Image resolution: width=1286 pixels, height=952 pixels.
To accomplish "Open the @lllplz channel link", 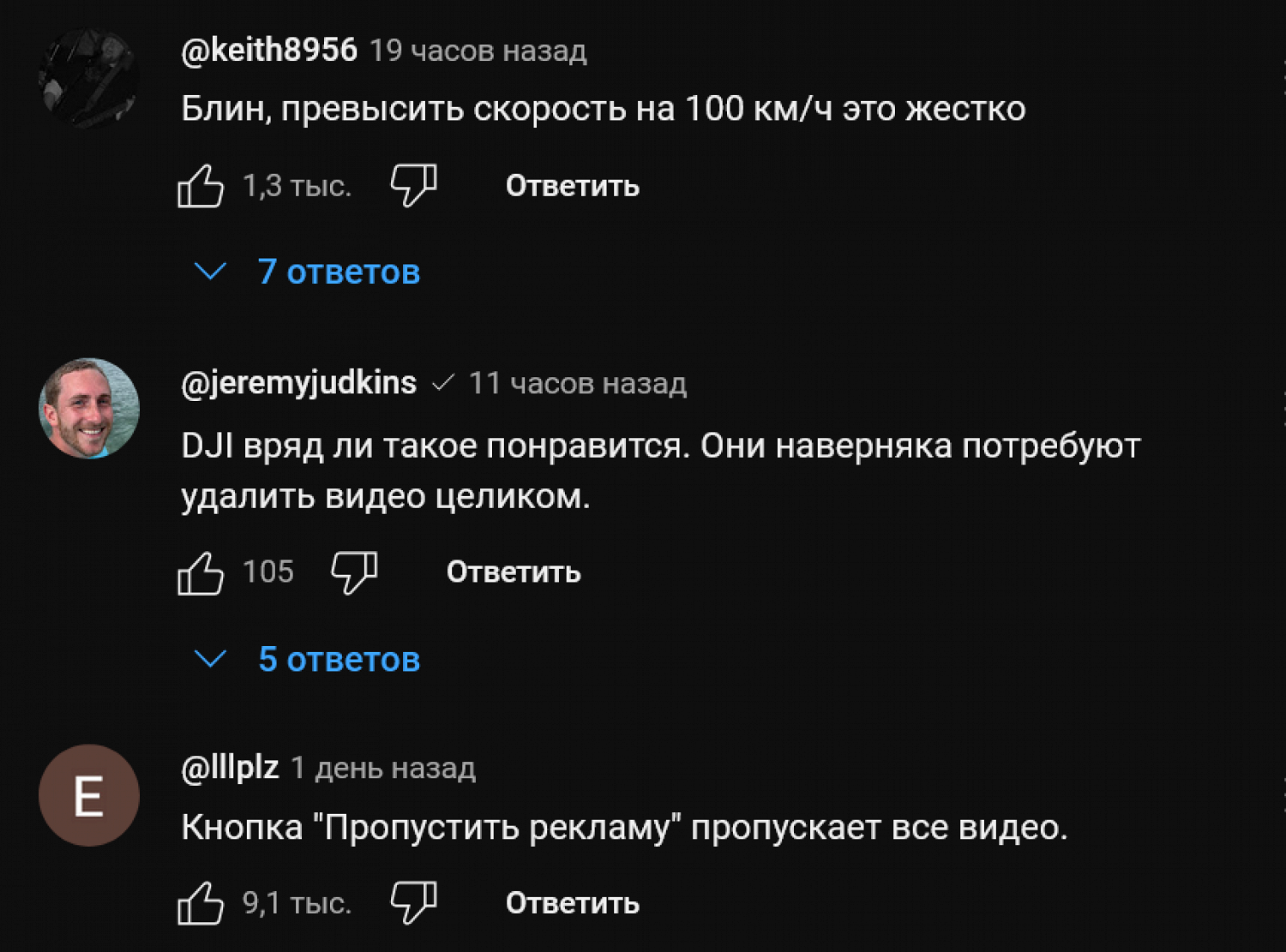I will 230,768.
